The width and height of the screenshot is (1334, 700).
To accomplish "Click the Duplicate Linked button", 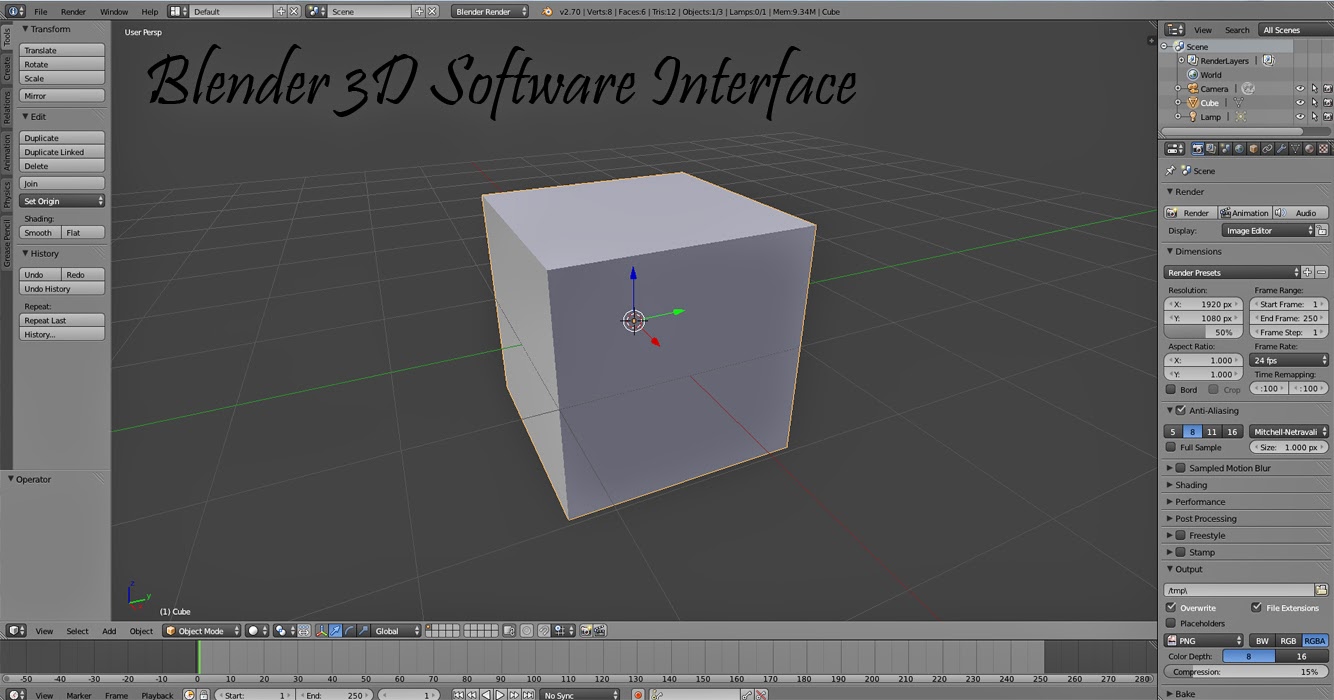I will pos(62,152).
